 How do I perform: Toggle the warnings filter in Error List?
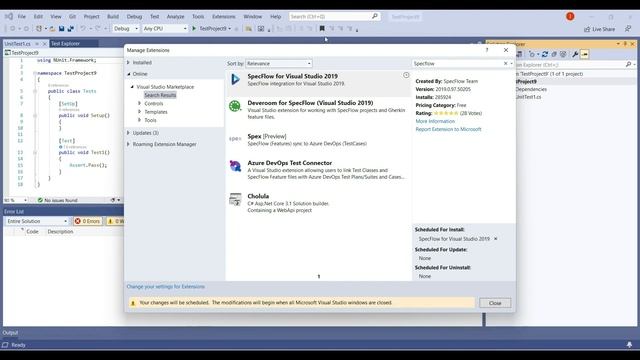(115, 221)
